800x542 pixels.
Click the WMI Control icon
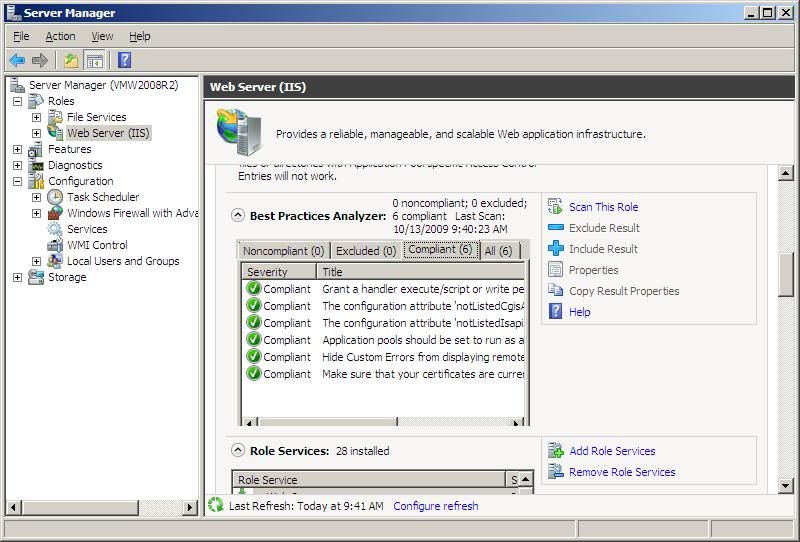pos(55,245)
